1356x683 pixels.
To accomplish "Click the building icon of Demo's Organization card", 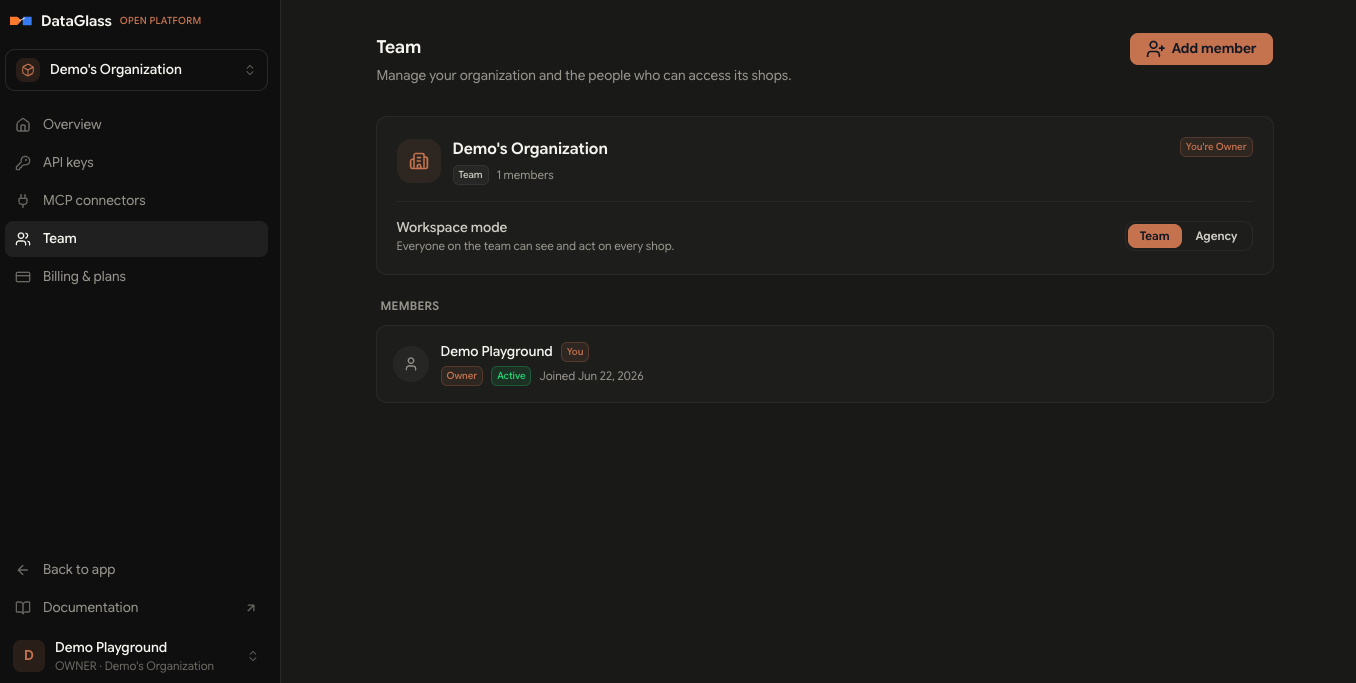I will [419, 161].
